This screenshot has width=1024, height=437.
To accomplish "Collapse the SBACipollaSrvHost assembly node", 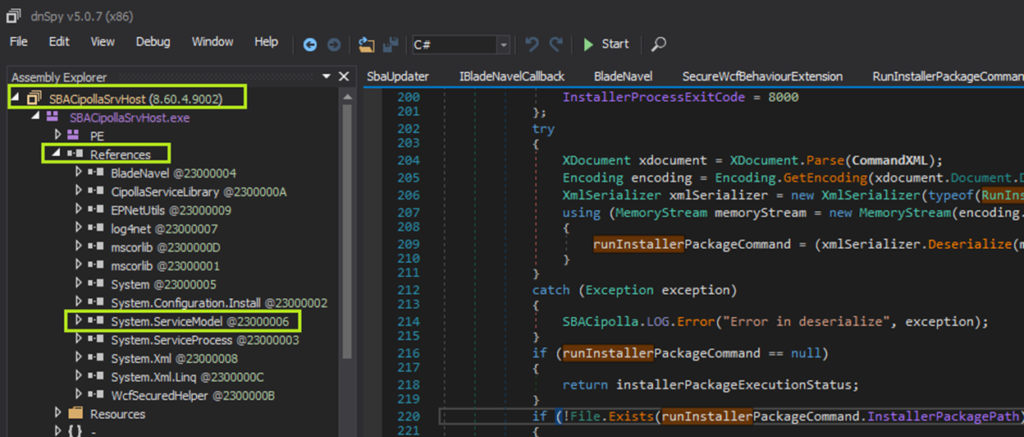I will 15,99.
